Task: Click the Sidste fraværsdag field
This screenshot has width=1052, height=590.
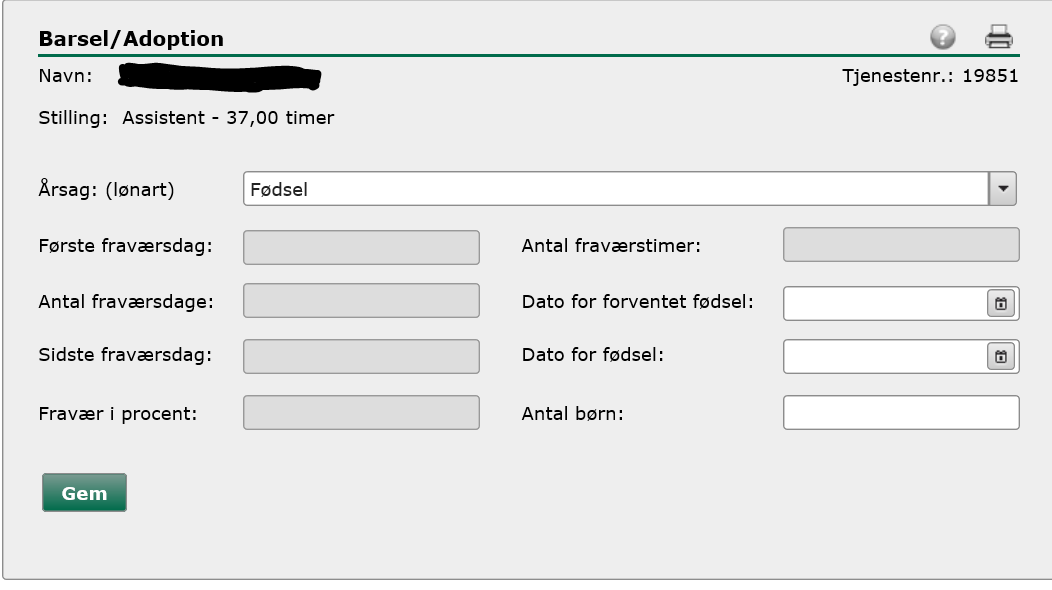Action: pyautogui.click(x=361, y=355)
